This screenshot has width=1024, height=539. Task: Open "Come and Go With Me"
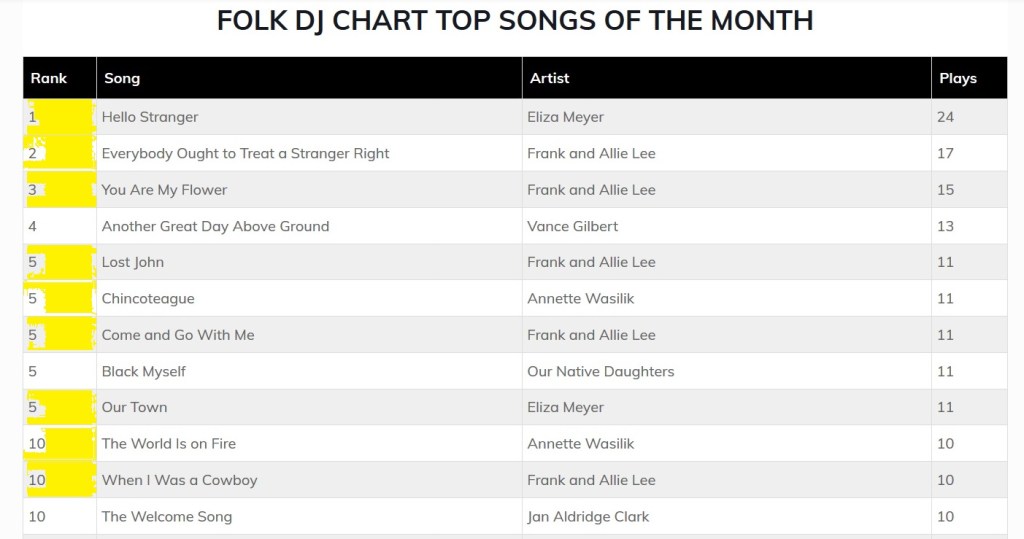178,335
